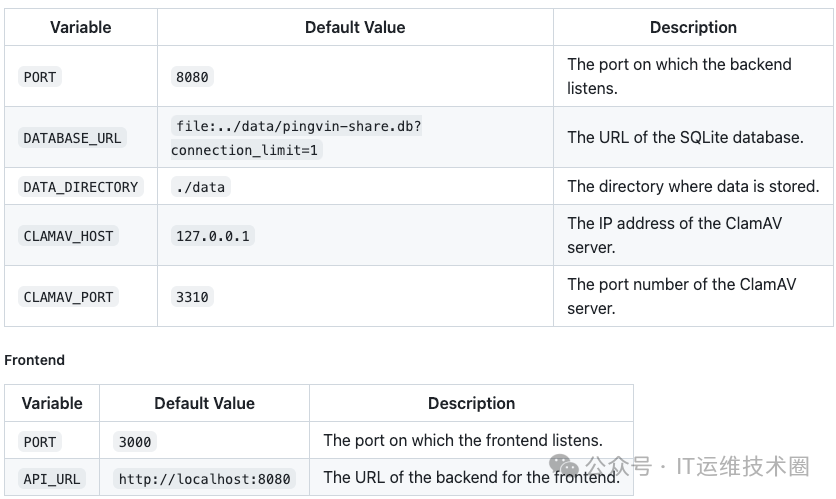This screenshot has width=836, height=499.
Task: Select the API_URL variable code
Action: 52,479
